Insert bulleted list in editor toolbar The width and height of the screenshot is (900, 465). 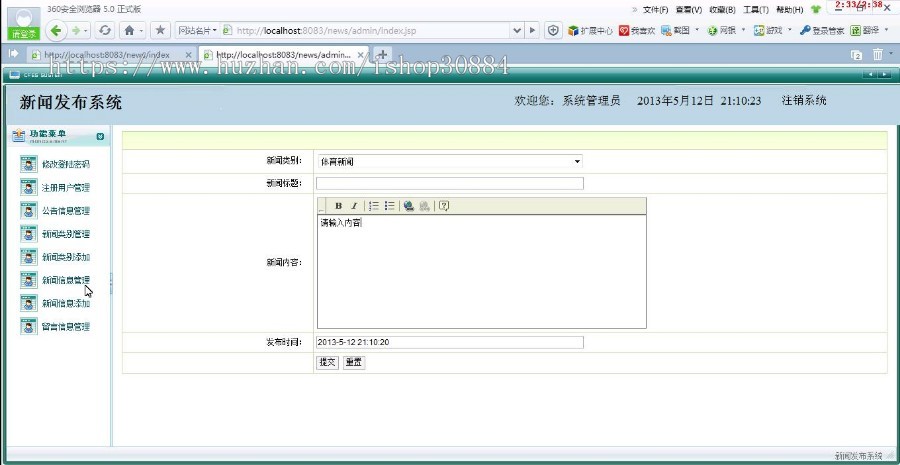[390, 206]
